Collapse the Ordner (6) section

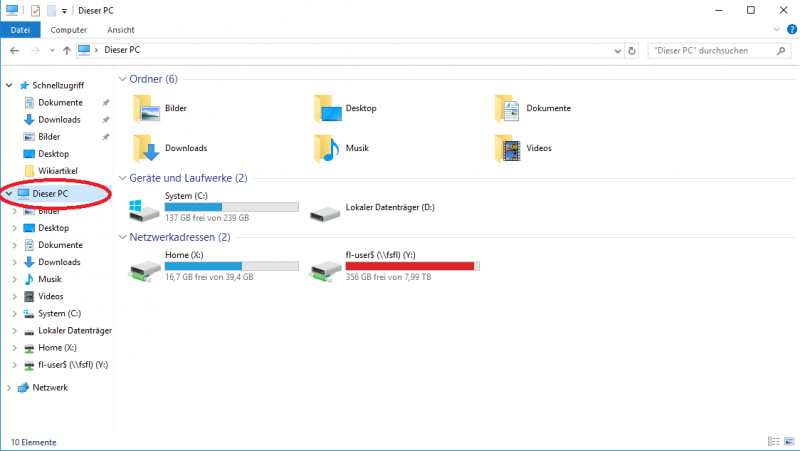[x=123, y=79]
